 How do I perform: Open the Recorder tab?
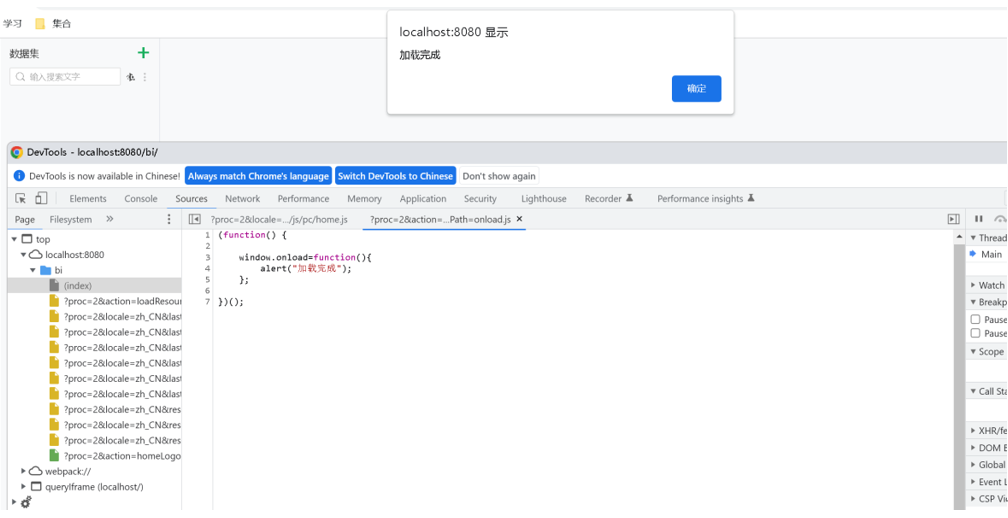[609, 199]
